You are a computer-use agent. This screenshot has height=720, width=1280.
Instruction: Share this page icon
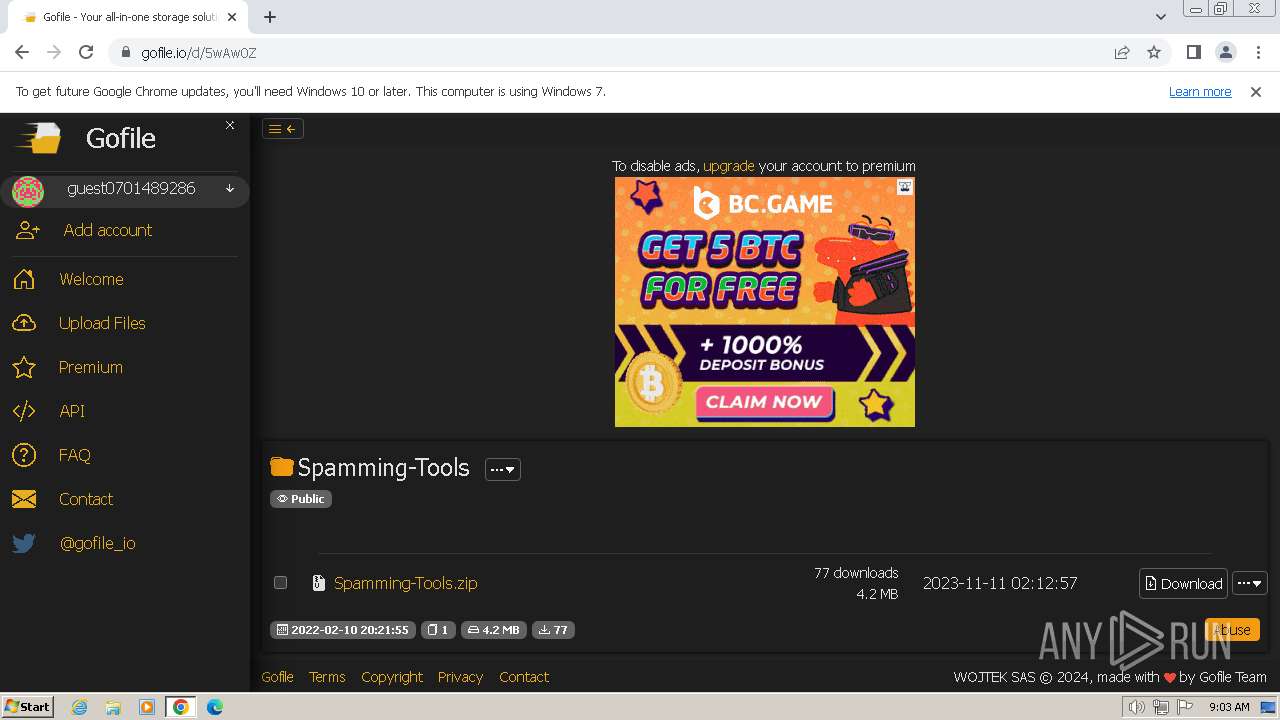point(1122,52)
